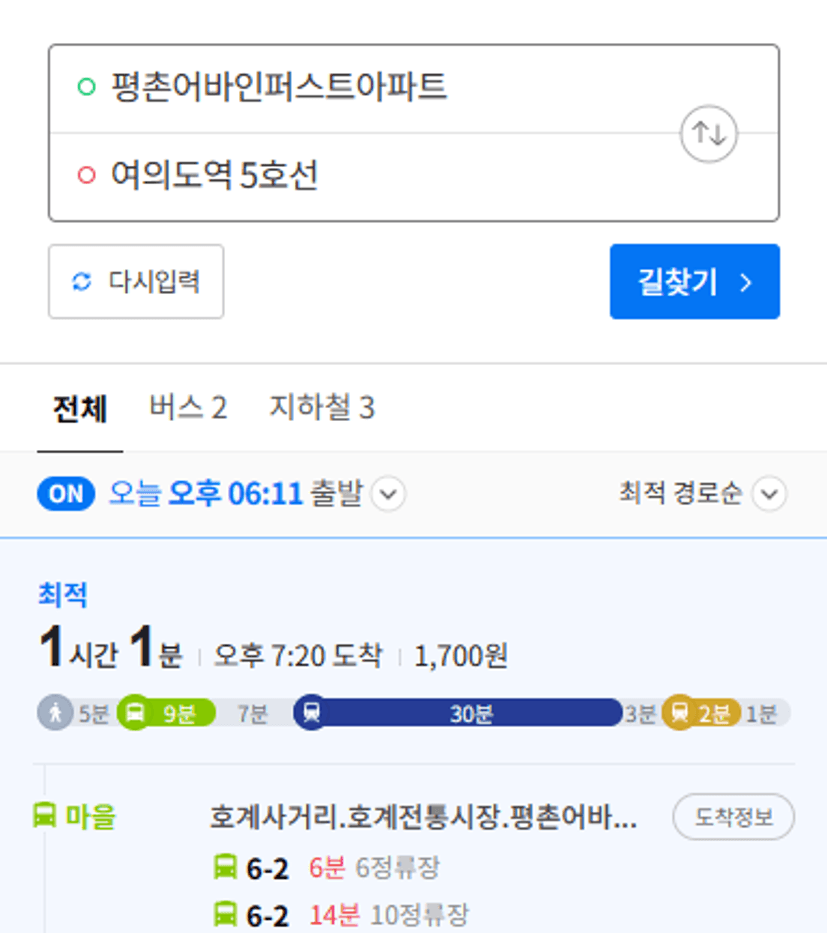
Task: Open the 최적 경로순 sort dropdown
Action: (703, 493)
